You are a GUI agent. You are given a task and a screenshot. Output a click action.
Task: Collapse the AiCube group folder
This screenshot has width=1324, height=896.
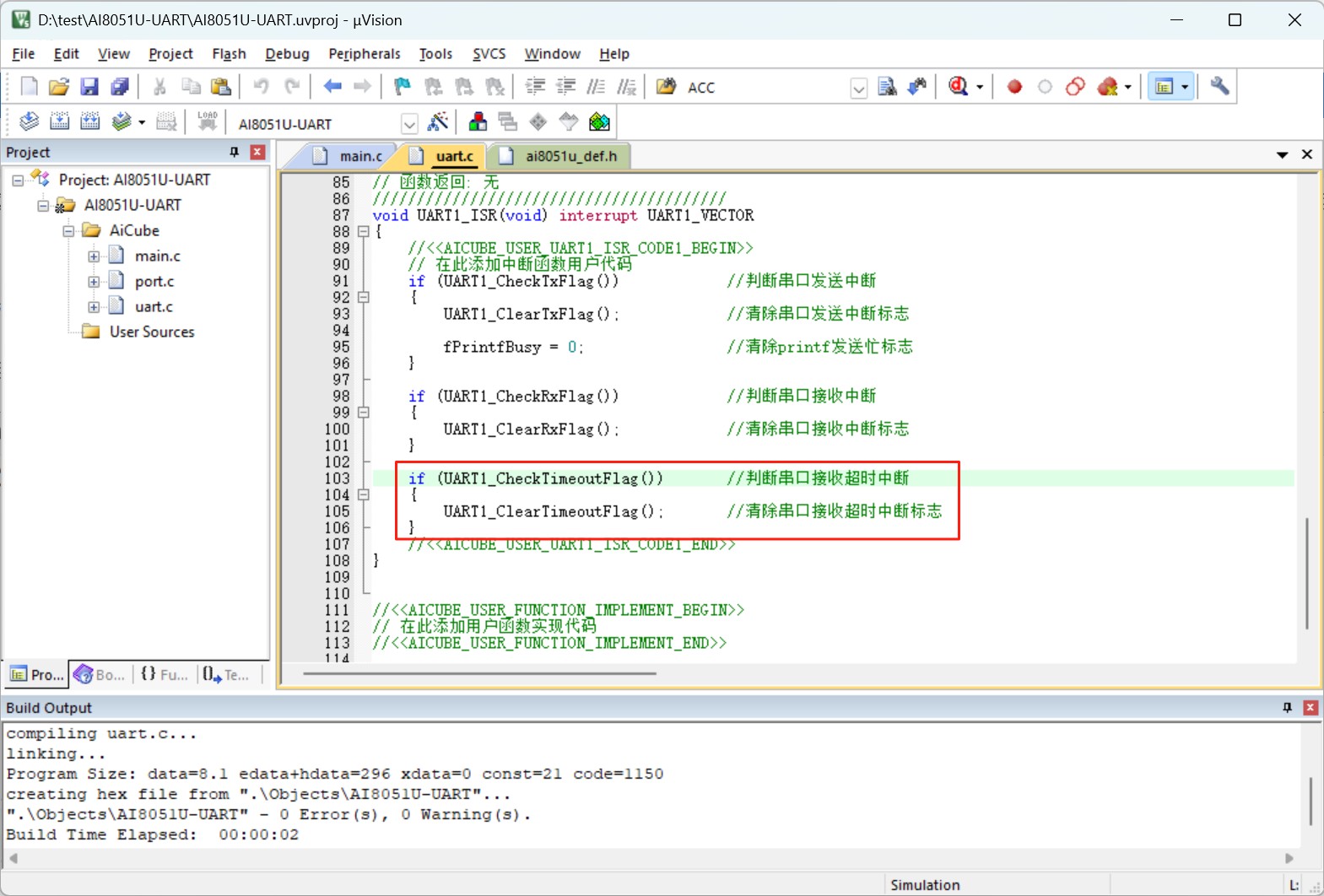[68, 231]
